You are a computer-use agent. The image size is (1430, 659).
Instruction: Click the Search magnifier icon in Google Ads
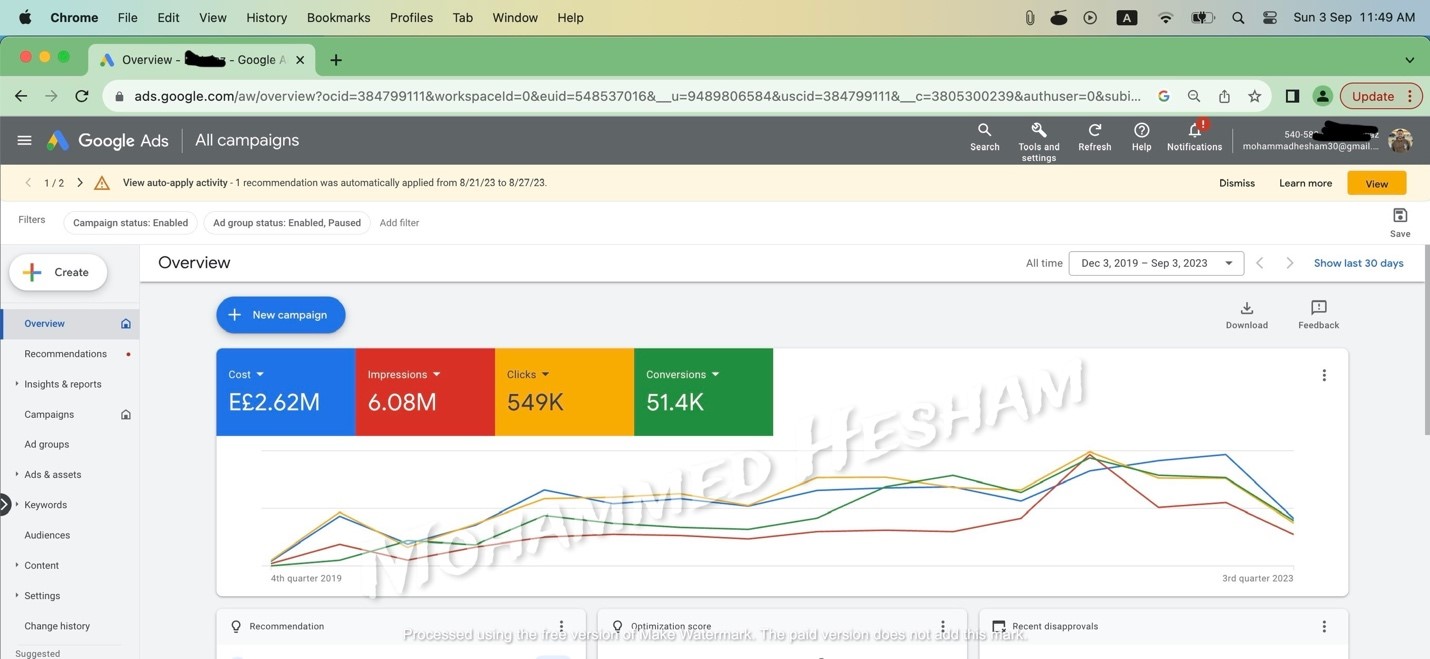[x=984, y=131]
